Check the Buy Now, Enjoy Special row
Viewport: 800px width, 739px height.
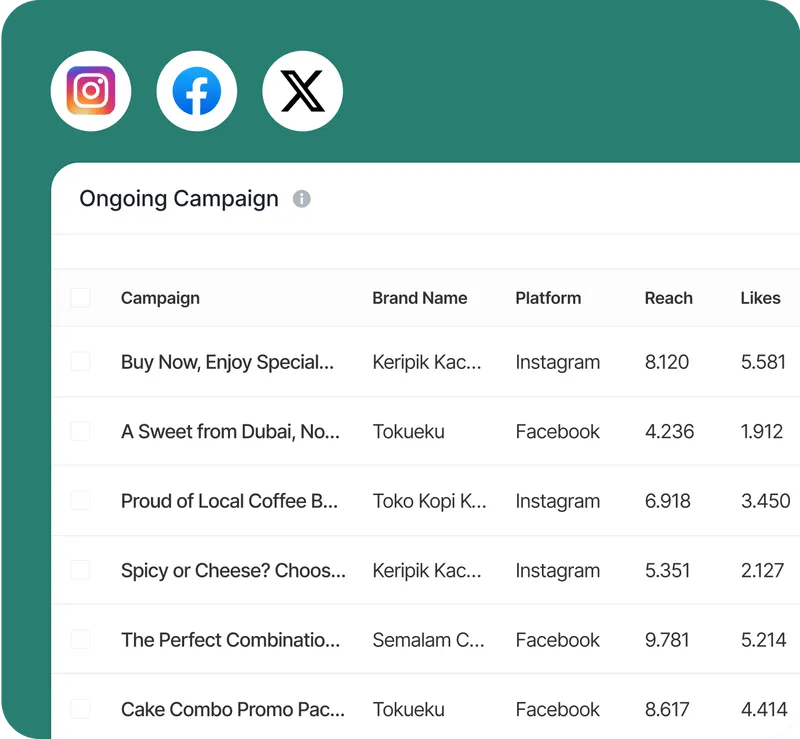(81, 361)
